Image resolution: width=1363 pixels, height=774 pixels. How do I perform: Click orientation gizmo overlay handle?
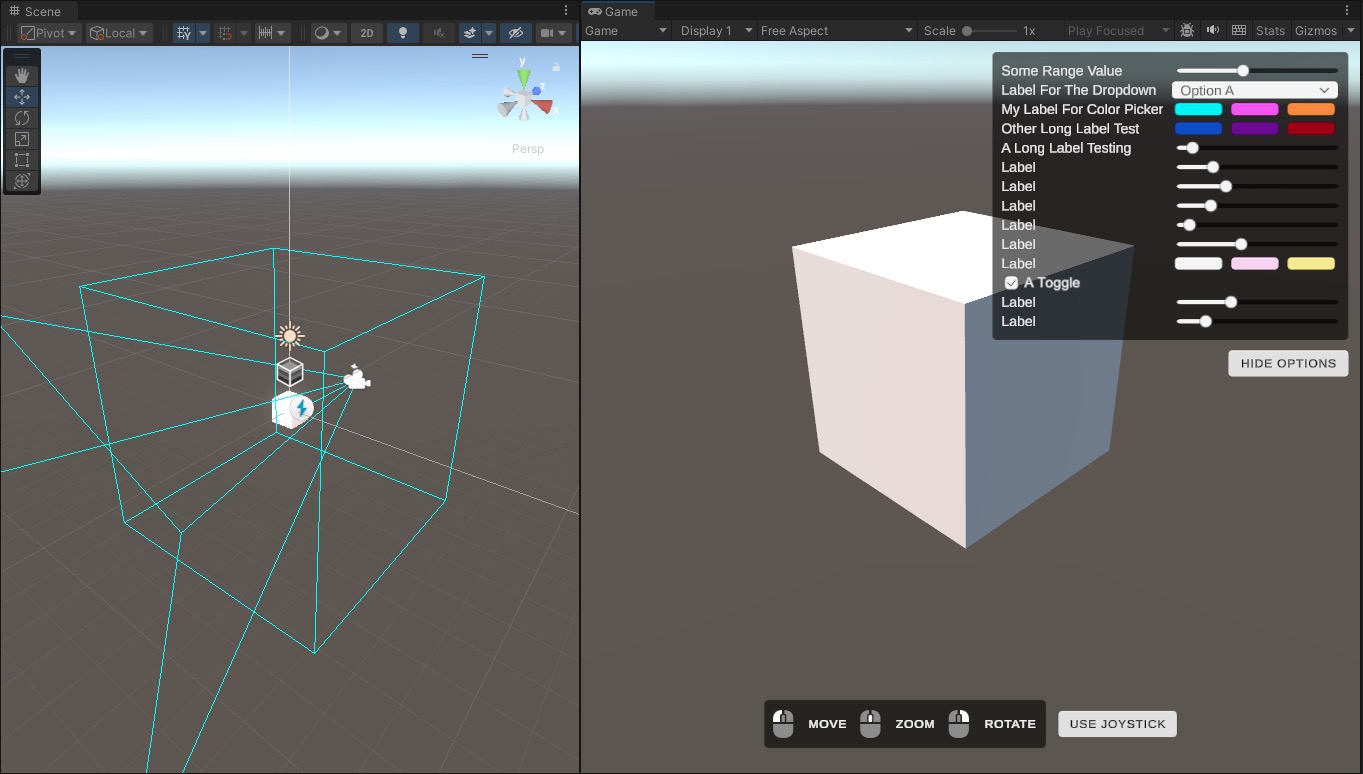[x=480, y=56]
